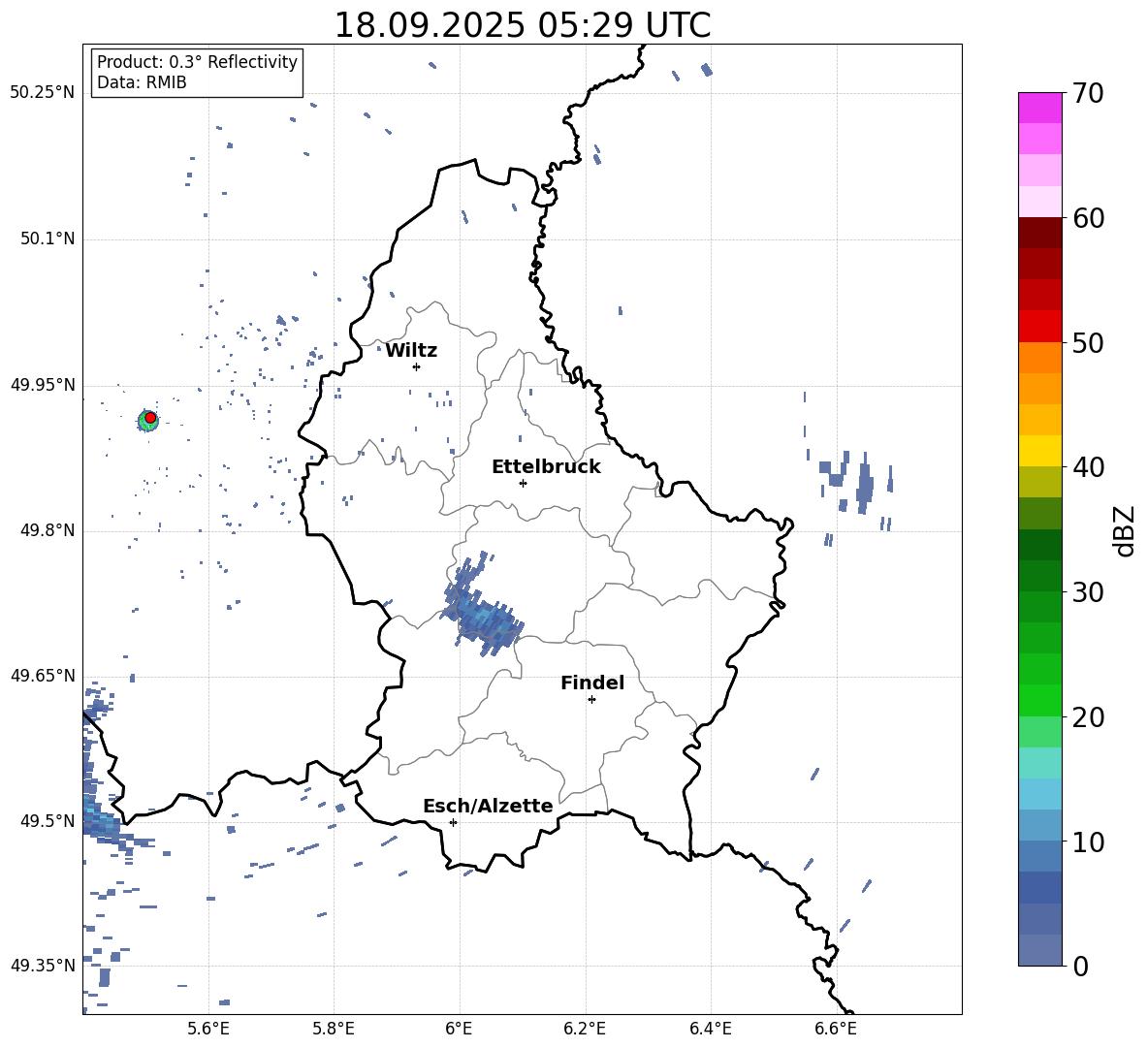Click the colorbar tick value 40
The height and width of the screenshot is (1048, 1148).
click(1088, 467)
